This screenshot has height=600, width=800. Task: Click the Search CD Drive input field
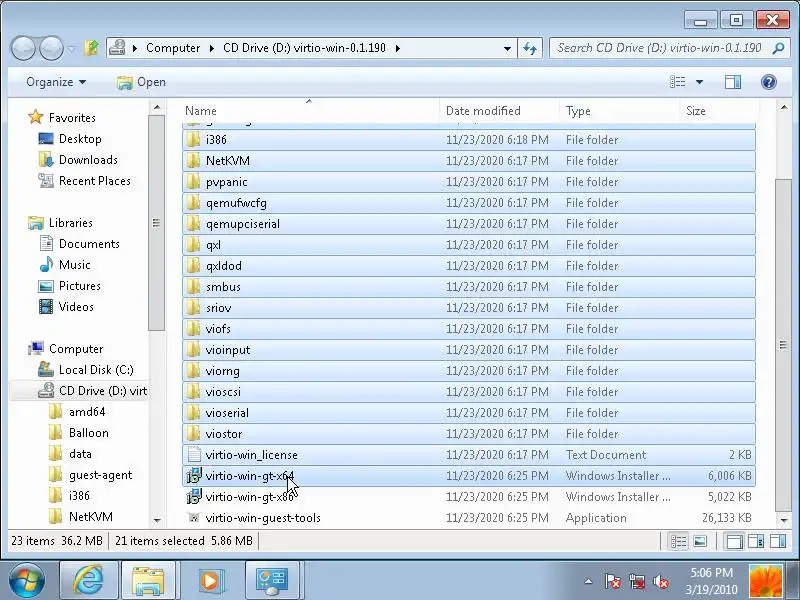[659, 48]
